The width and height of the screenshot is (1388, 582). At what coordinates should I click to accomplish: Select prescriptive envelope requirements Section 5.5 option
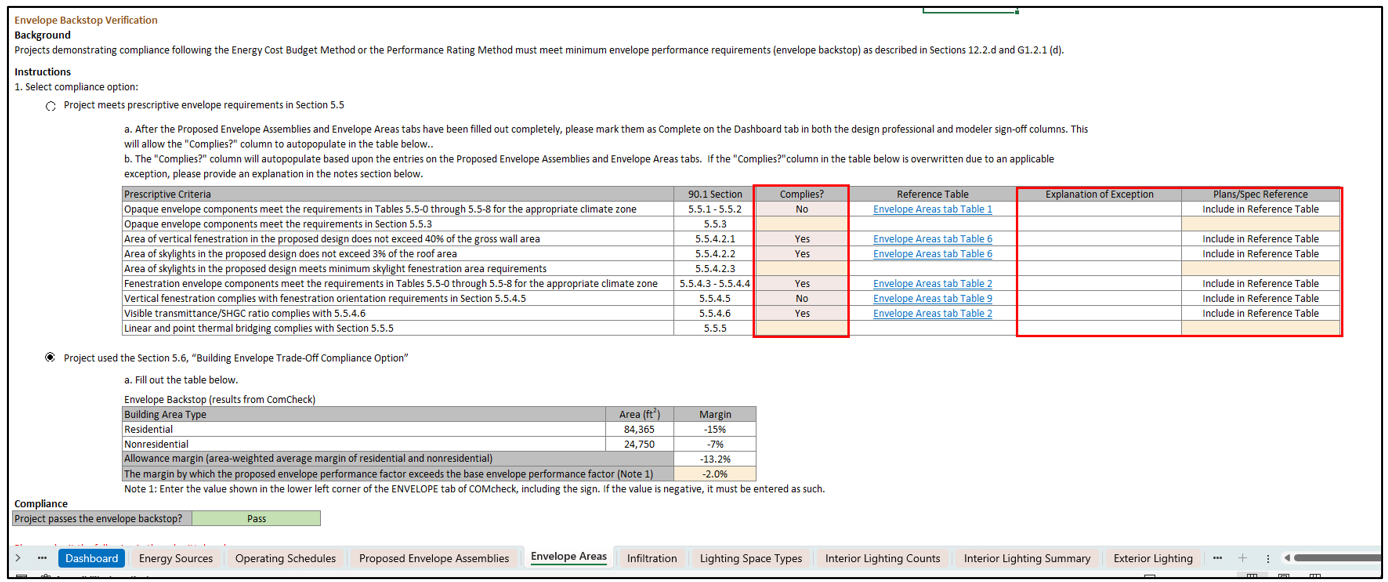pos(51,106)
